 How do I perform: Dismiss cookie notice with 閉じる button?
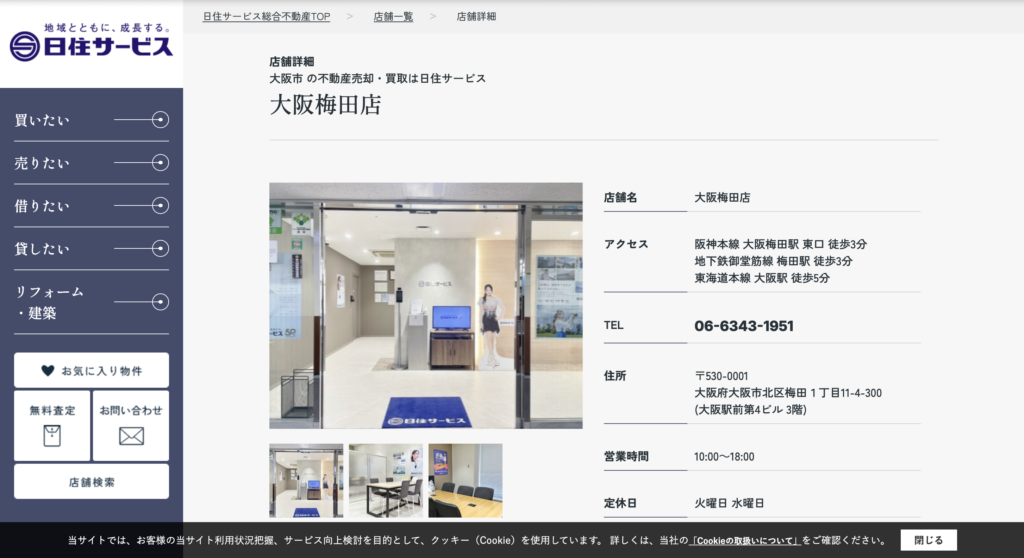928,540
